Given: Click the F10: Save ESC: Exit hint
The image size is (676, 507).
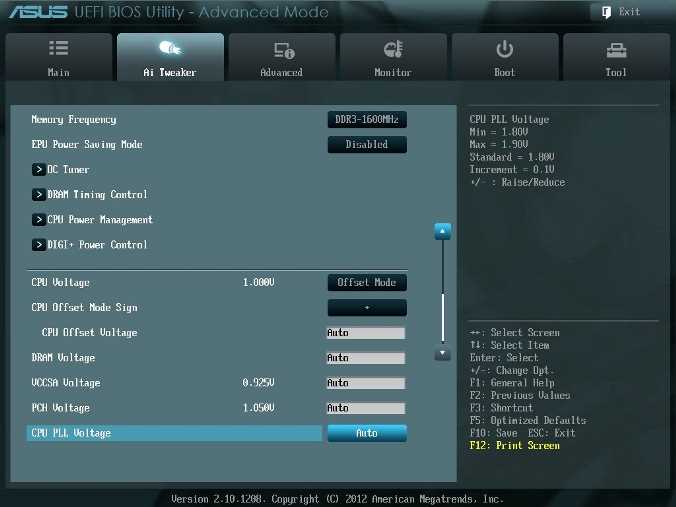Looking at the screenshot, I should point(523,433).
